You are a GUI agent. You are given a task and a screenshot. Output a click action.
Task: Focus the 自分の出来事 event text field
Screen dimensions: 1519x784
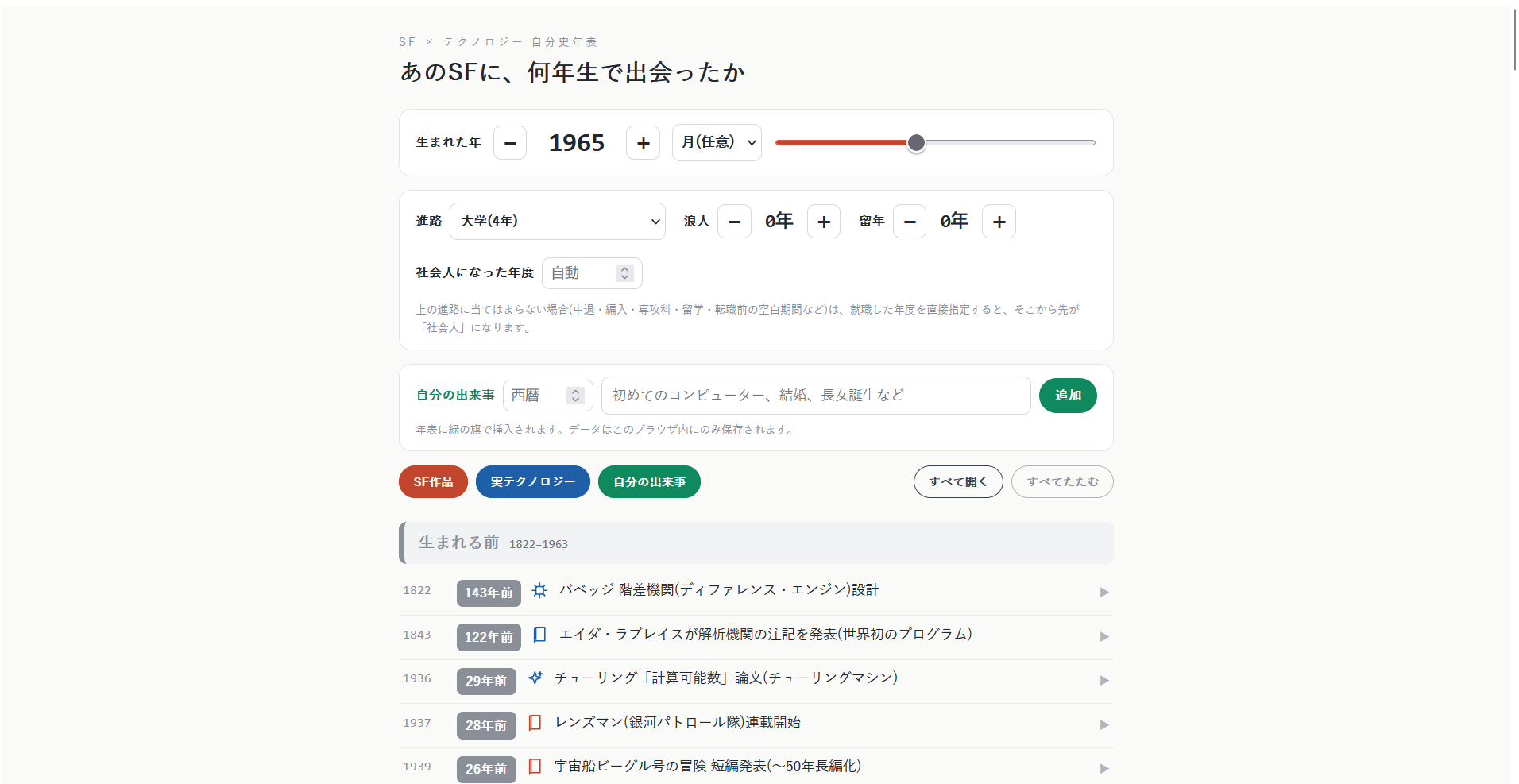(x=816, y=396)
